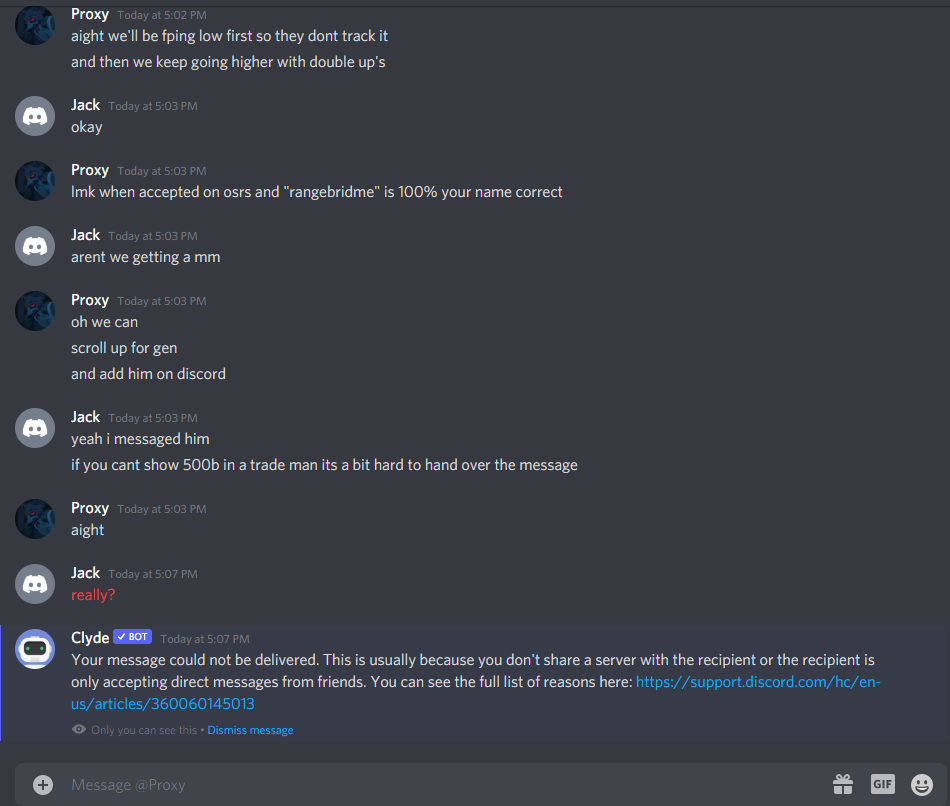Open the support.discord.com article link
Image resolution: width=950 pixels, height=806 pixels.
pos(476,693)
